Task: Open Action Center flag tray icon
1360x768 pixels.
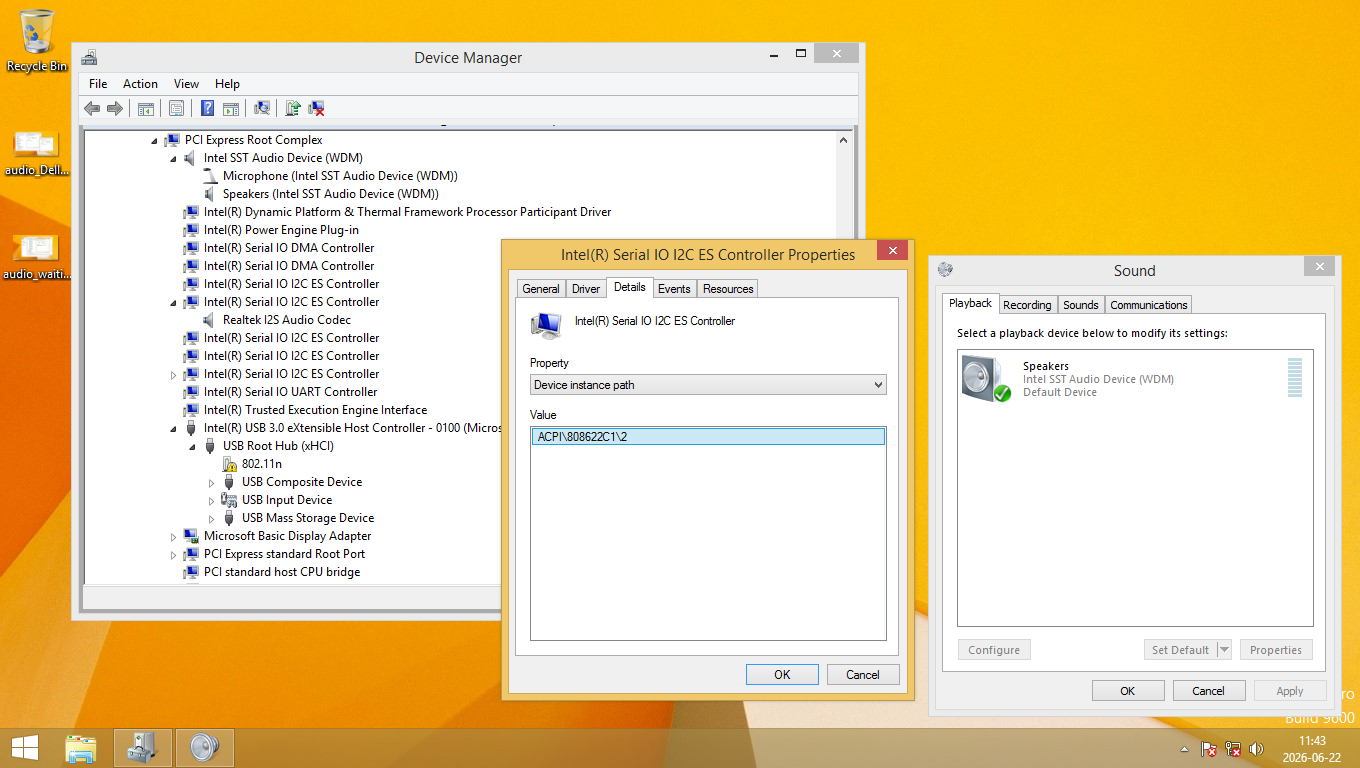Action: tap(1208, 749)
